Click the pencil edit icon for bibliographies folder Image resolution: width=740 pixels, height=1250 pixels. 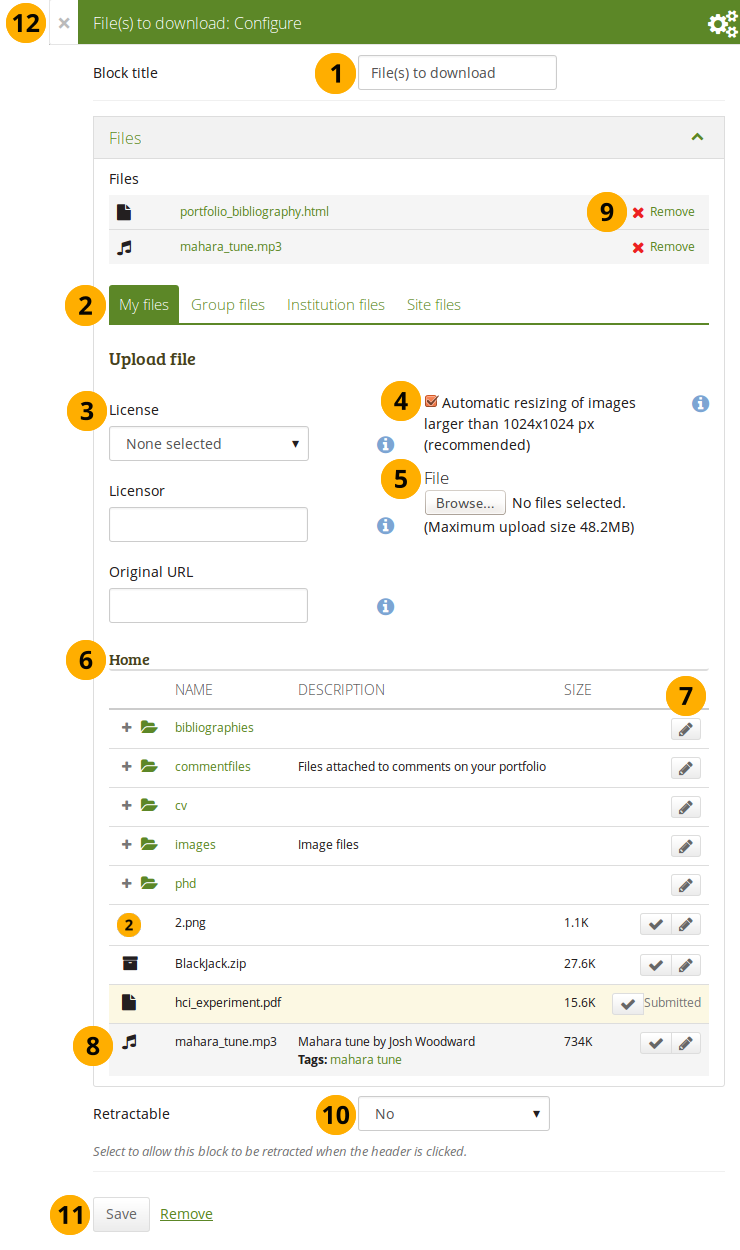click(x=685, y=729)
